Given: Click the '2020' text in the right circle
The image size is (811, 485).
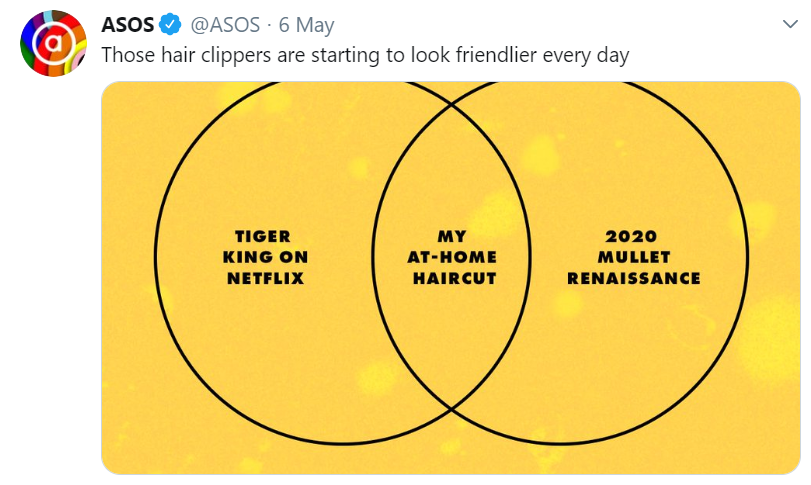Looking at the screenshot, I should [x=632, y=236].
